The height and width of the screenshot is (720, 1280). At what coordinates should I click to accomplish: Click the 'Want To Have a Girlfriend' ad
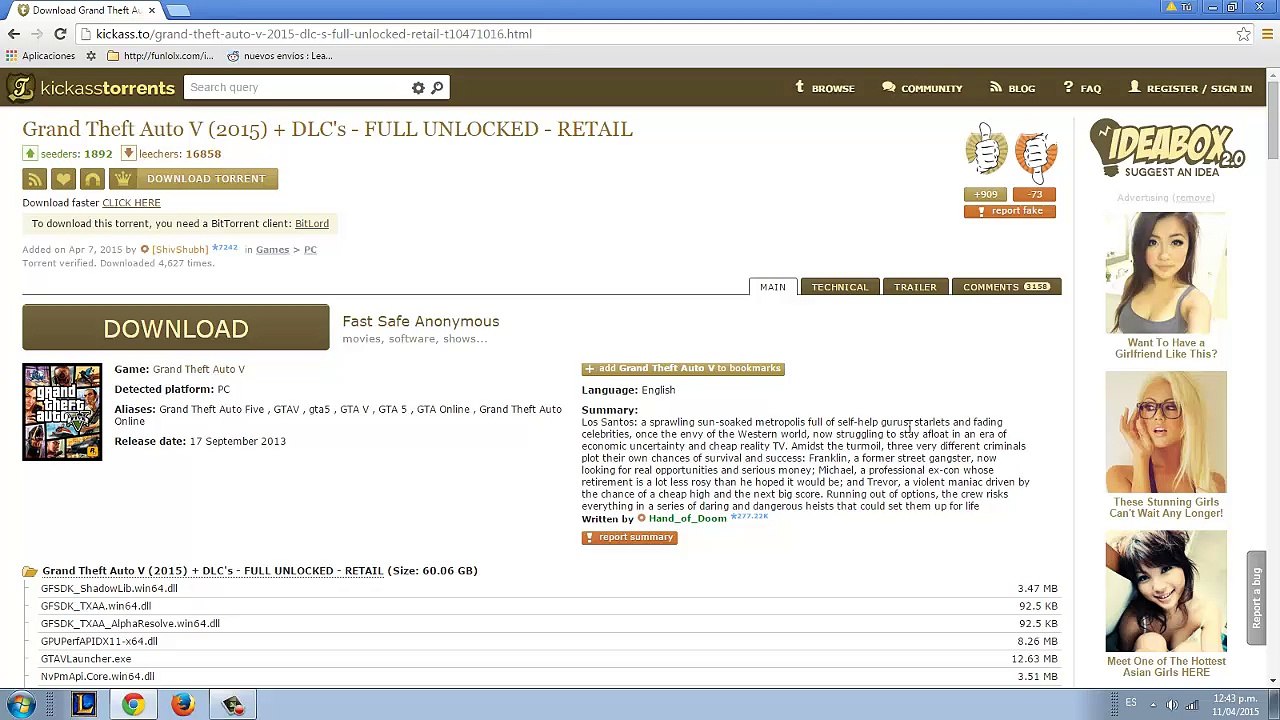(x=1166, y=286)
